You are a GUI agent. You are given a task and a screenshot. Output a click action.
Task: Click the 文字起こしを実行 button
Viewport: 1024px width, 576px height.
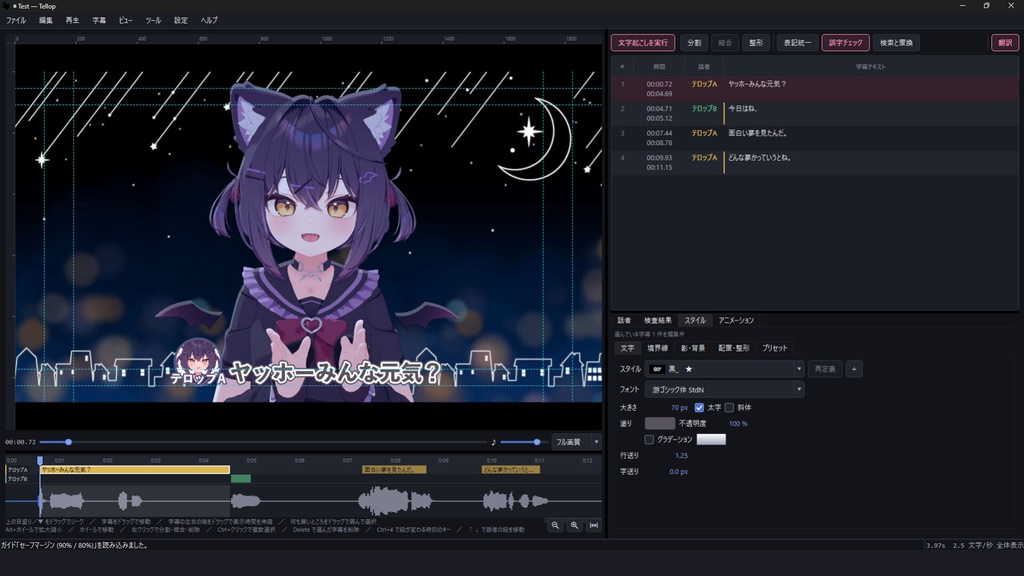pos(643,42)
